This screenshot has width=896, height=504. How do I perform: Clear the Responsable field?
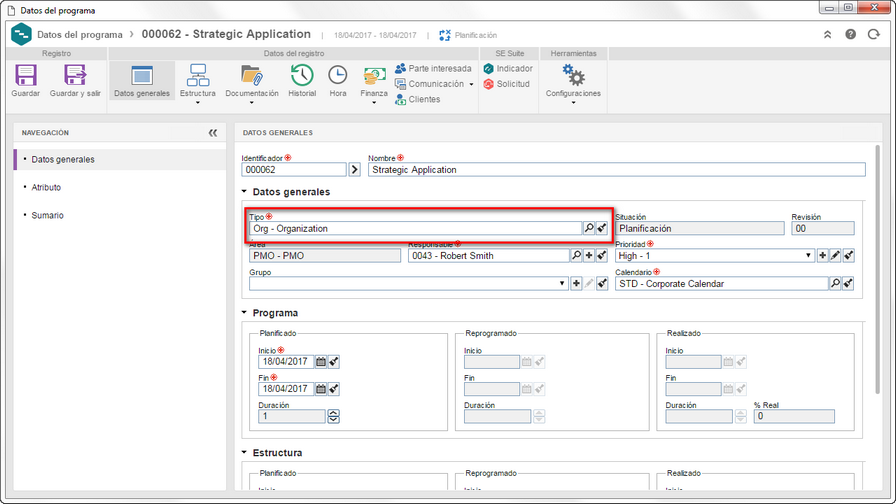click(x=602, y=255)
